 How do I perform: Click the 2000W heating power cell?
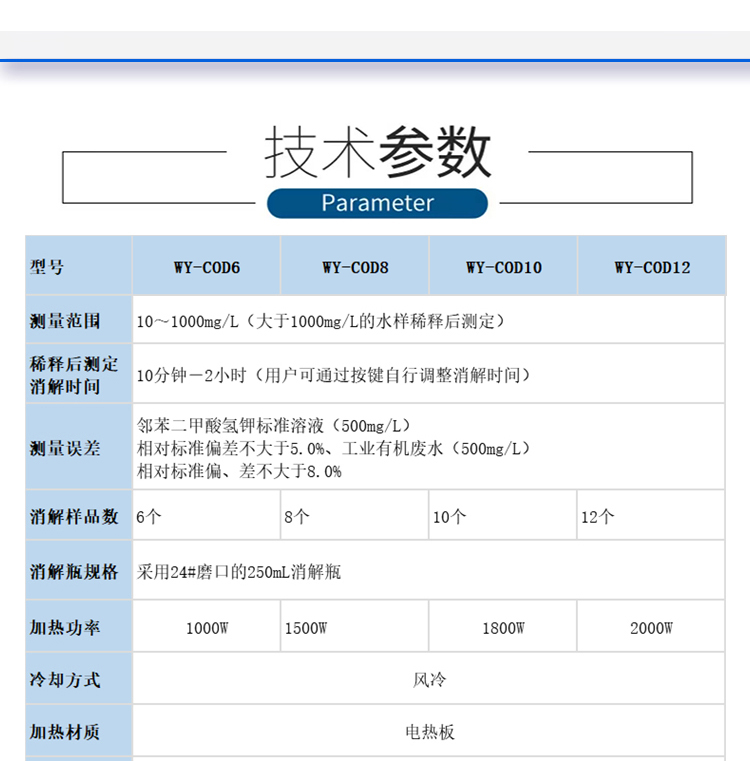tap(652, 628)
